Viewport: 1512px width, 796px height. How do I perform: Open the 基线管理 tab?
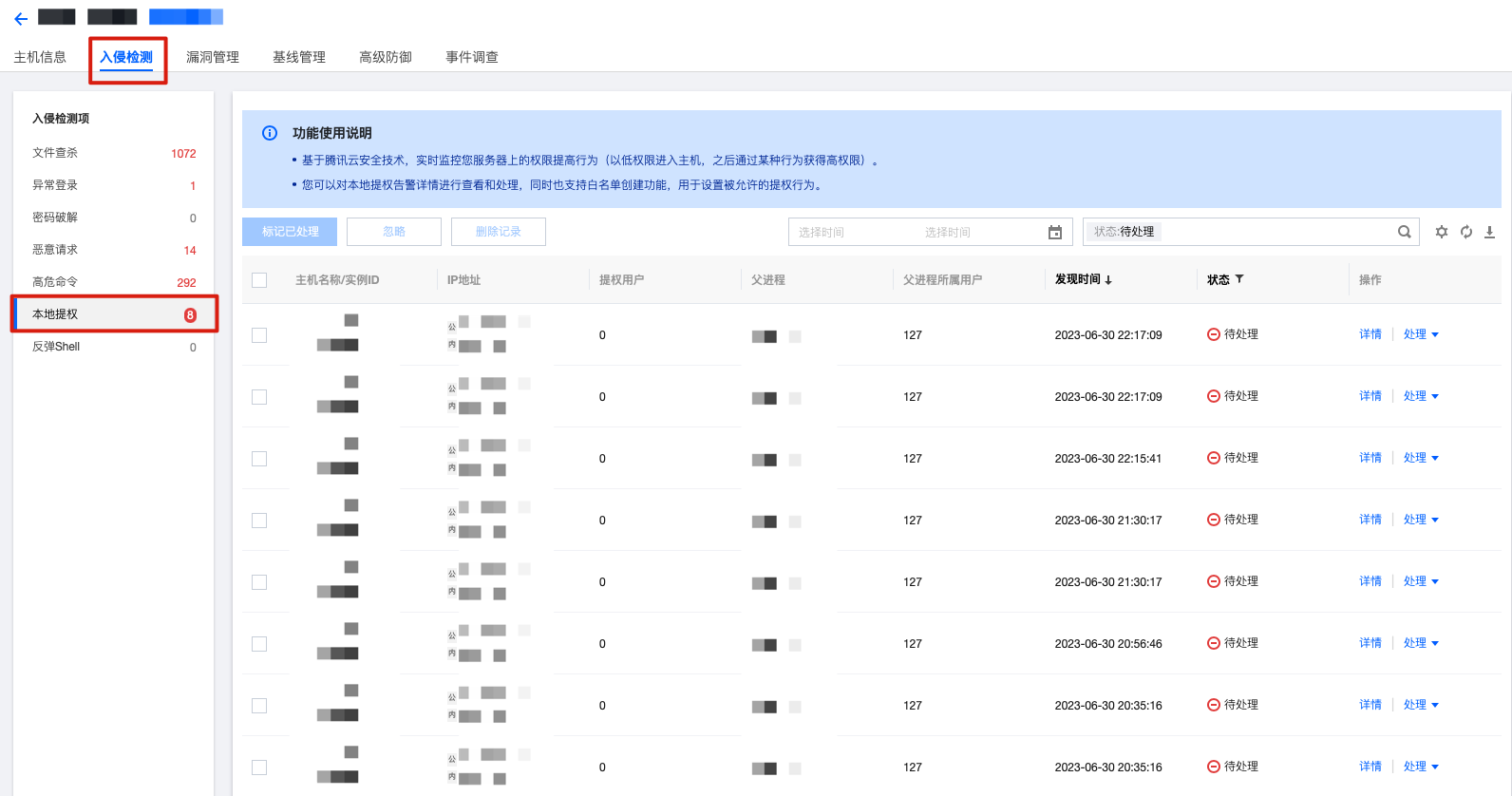click(x=299, y=57)
